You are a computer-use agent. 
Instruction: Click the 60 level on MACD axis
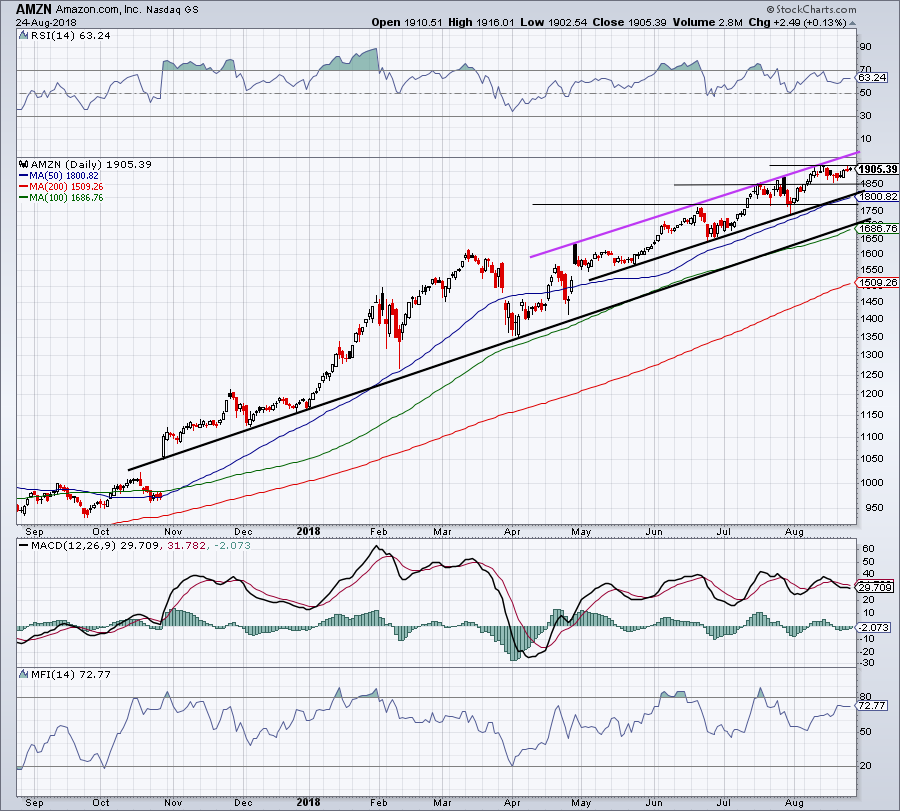(x=868, y=549)
